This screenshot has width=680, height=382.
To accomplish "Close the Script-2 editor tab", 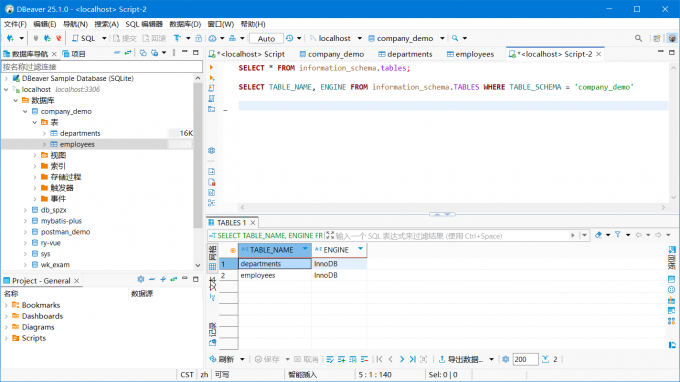I will click(x=598, y=54).
